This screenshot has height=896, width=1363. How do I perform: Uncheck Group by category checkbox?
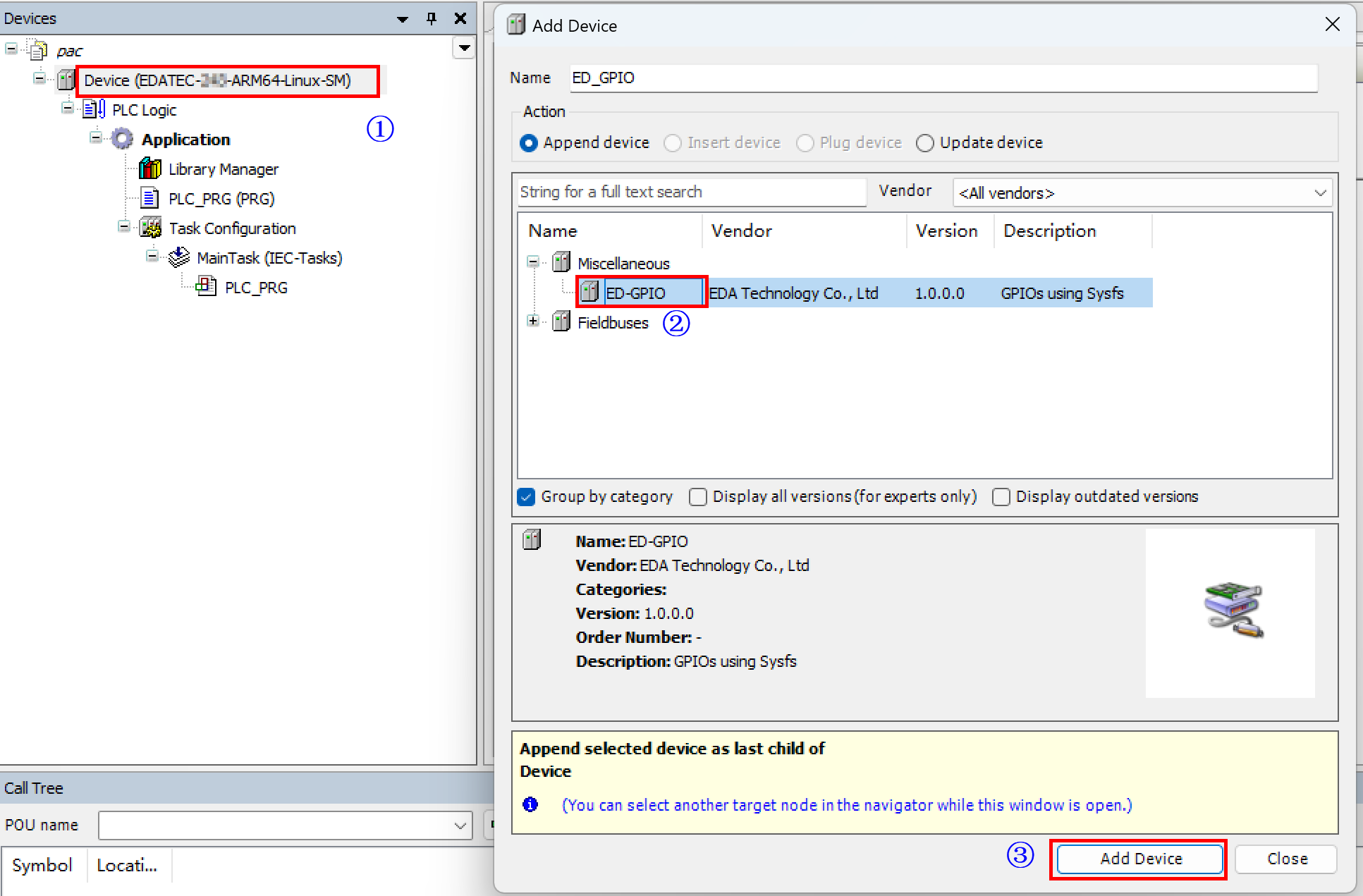pos(526,497)
